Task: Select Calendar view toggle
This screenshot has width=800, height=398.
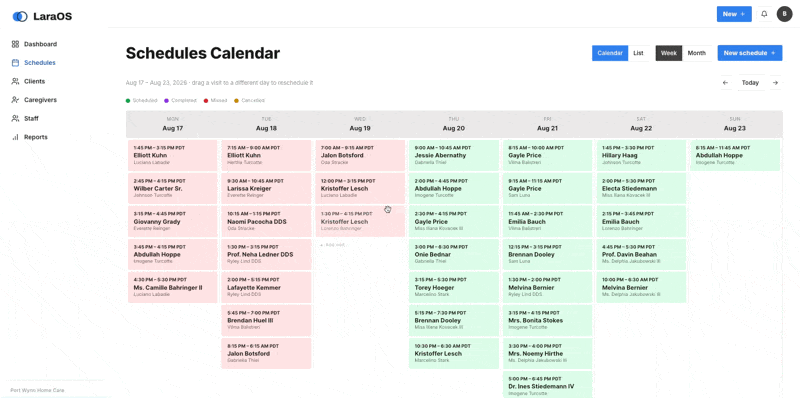Action: click(x=610, y=53)
